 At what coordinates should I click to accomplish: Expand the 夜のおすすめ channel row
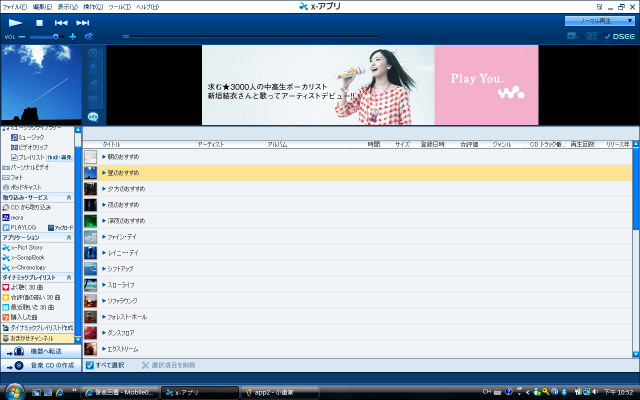104,204
